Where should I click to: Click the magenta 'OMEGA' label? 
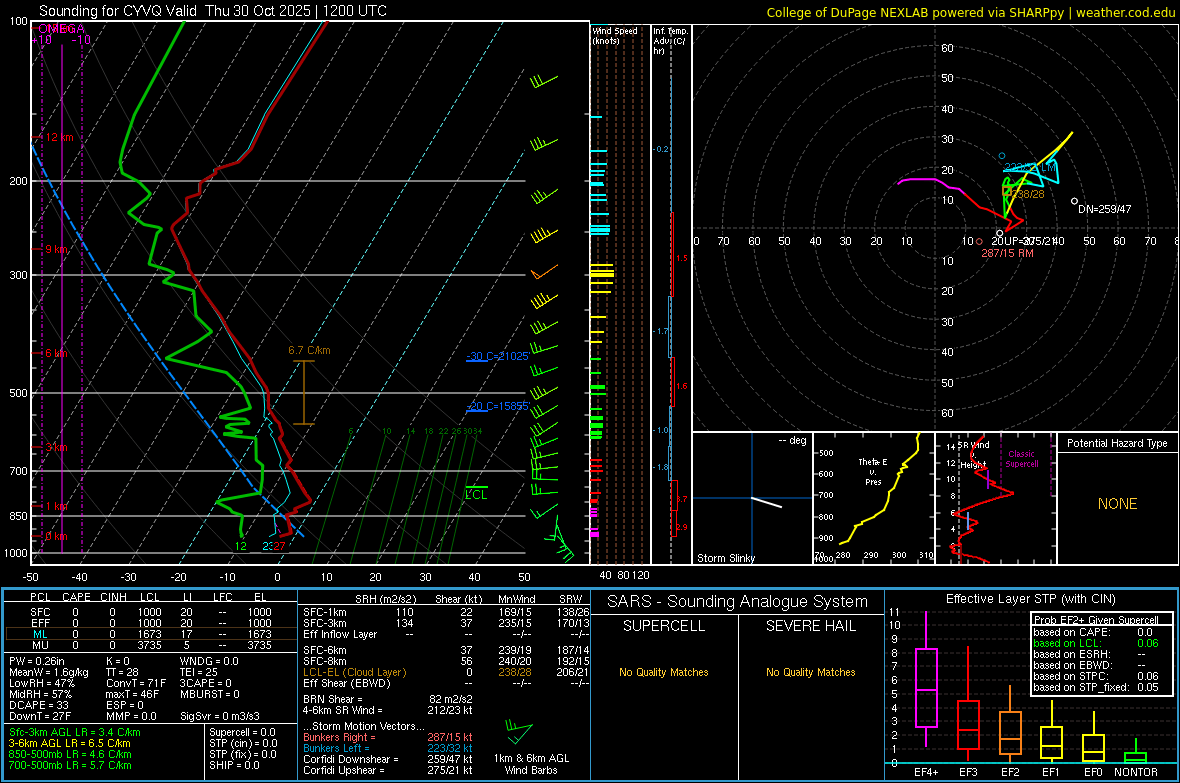point(62,29)
